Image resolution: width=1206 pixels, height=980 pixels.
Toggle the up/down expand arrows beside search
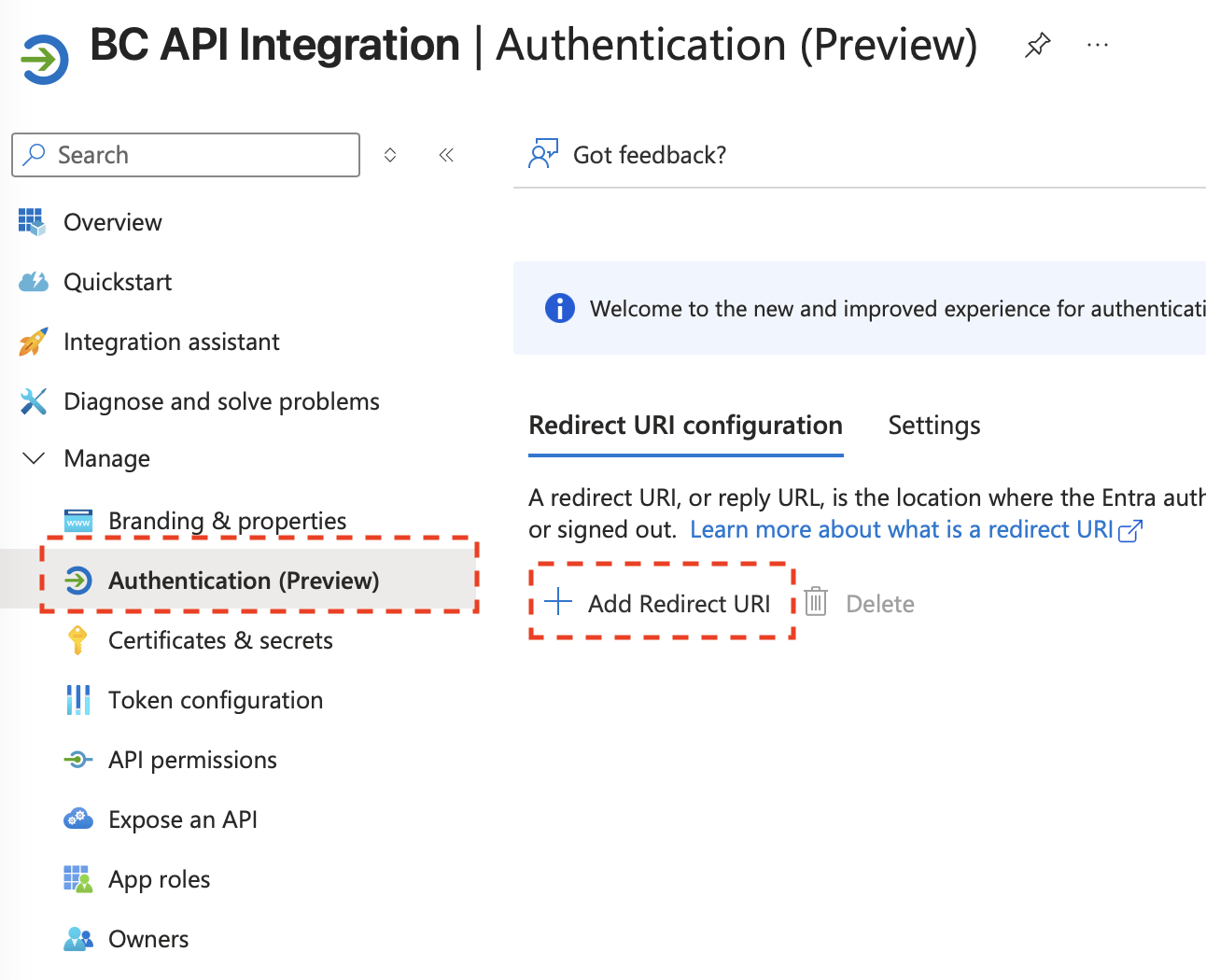tap(390, 155)
